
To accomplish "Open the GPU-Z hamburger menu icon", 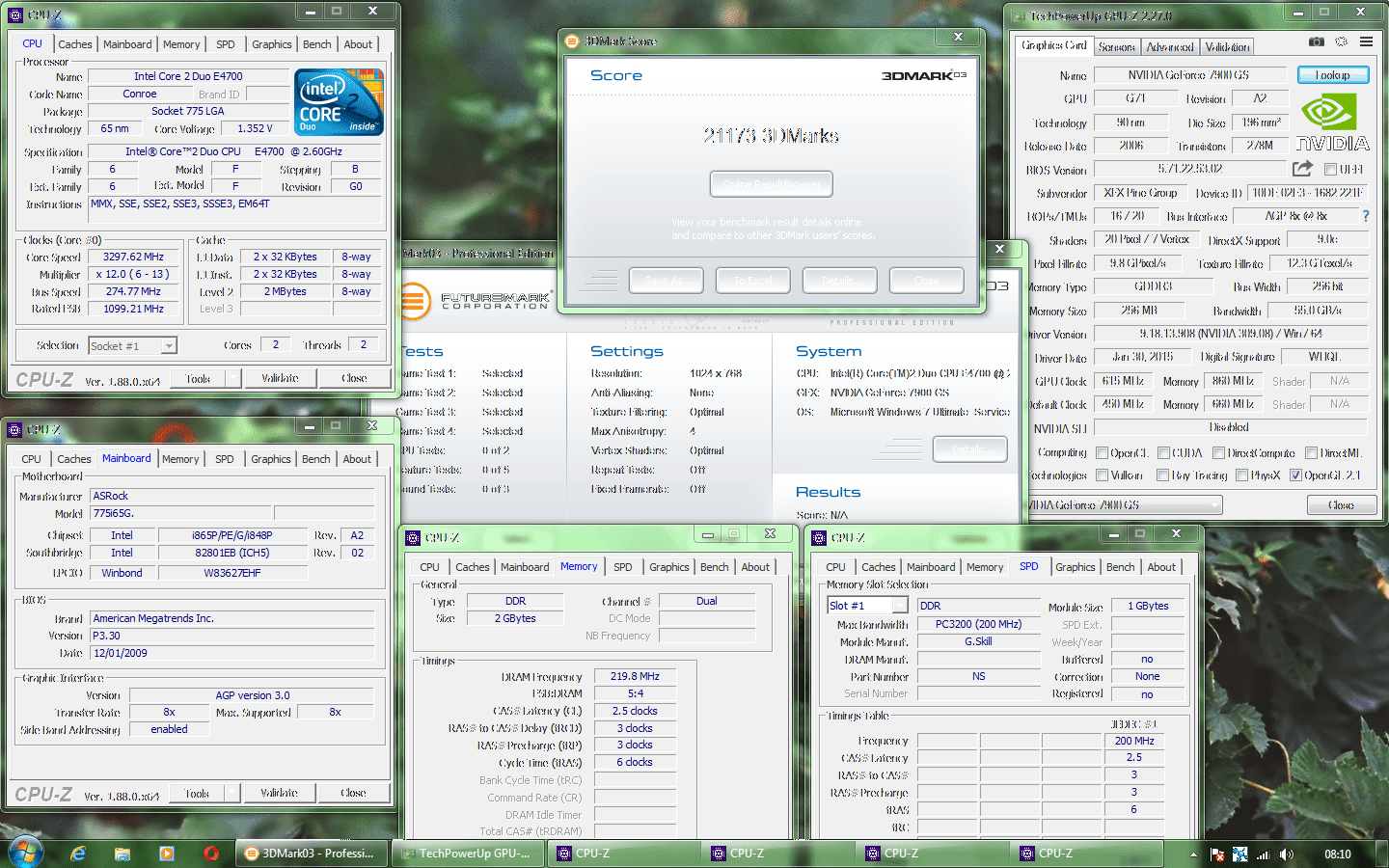I will 1366,42.
